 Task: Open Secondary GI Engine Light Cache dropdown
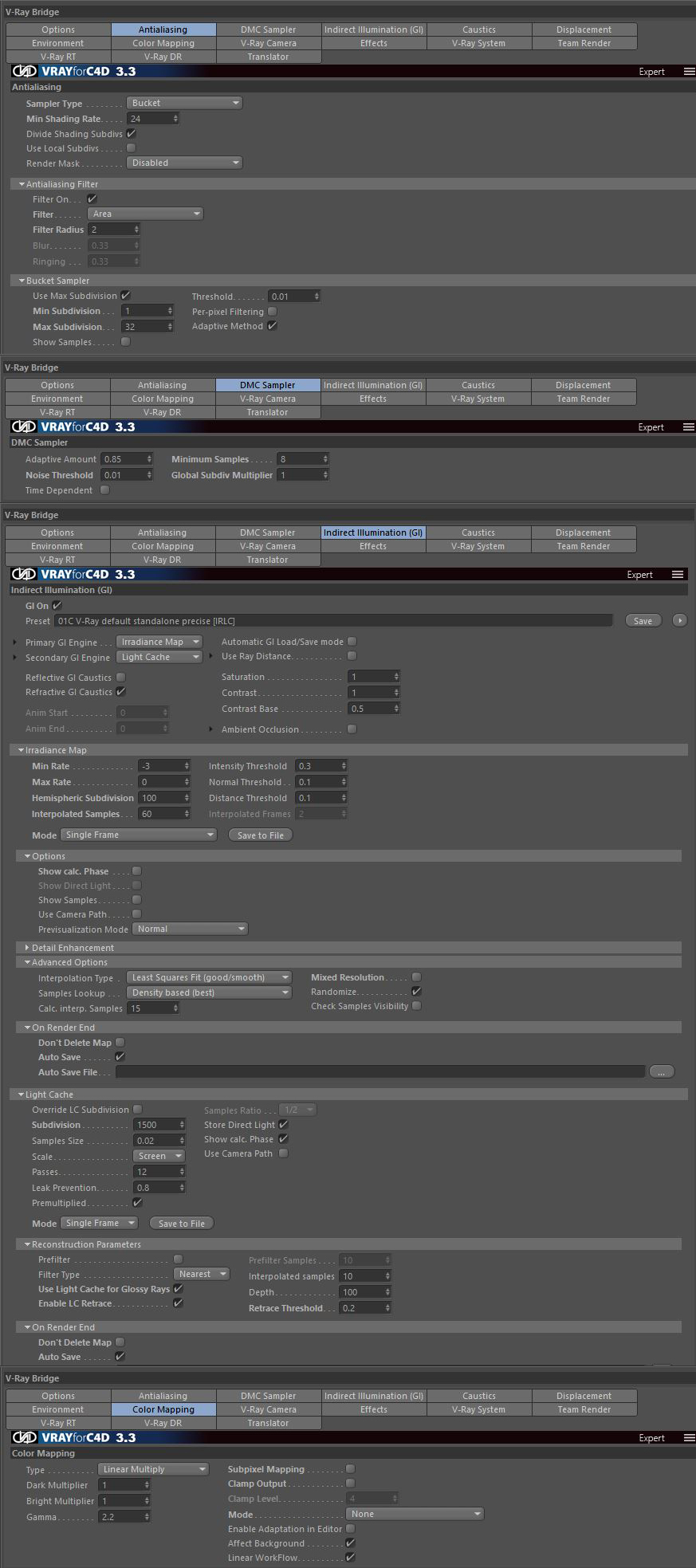159,657
